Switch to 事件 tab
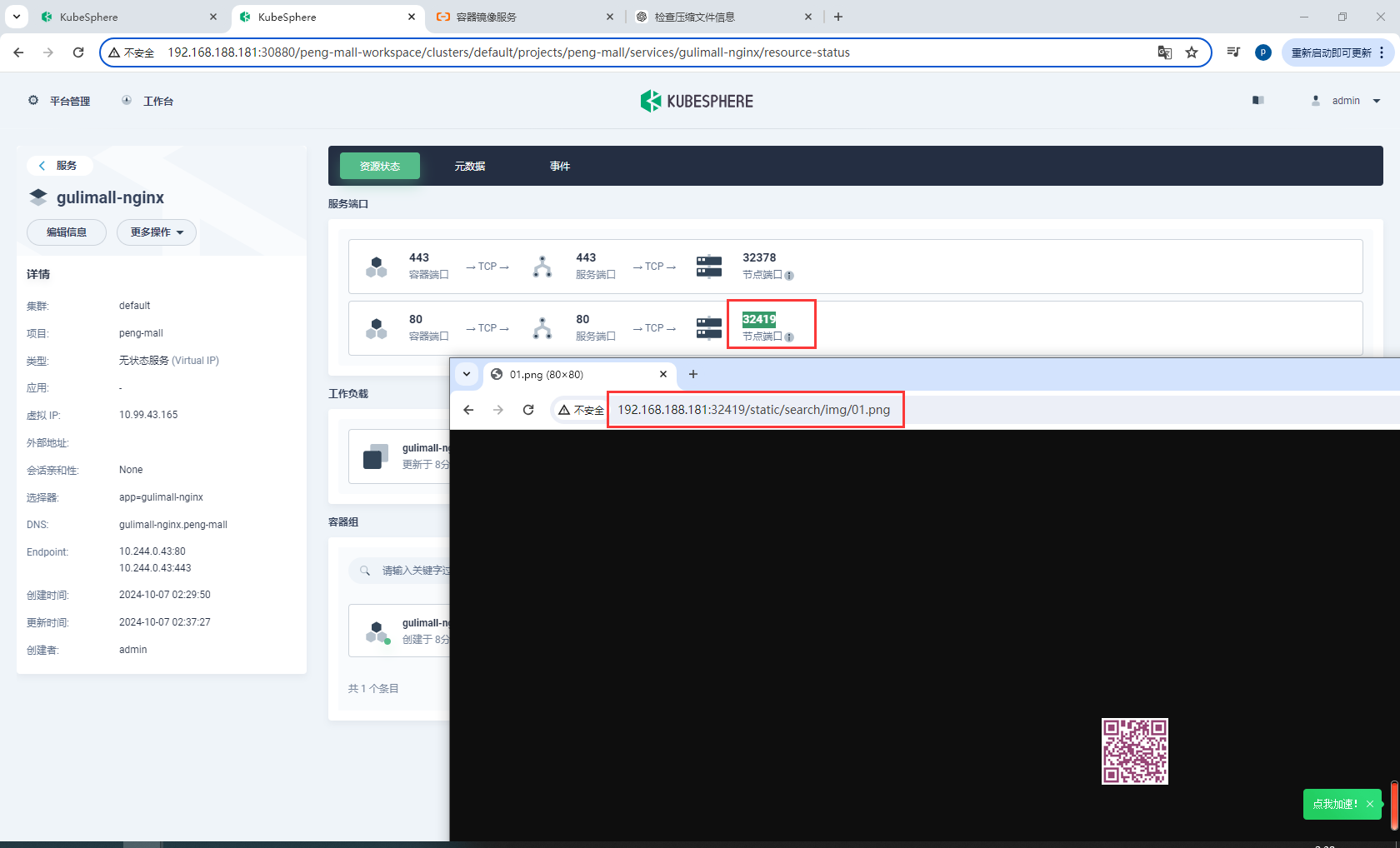The height and width of the screenshot is (848, 1400). (560, 166)
